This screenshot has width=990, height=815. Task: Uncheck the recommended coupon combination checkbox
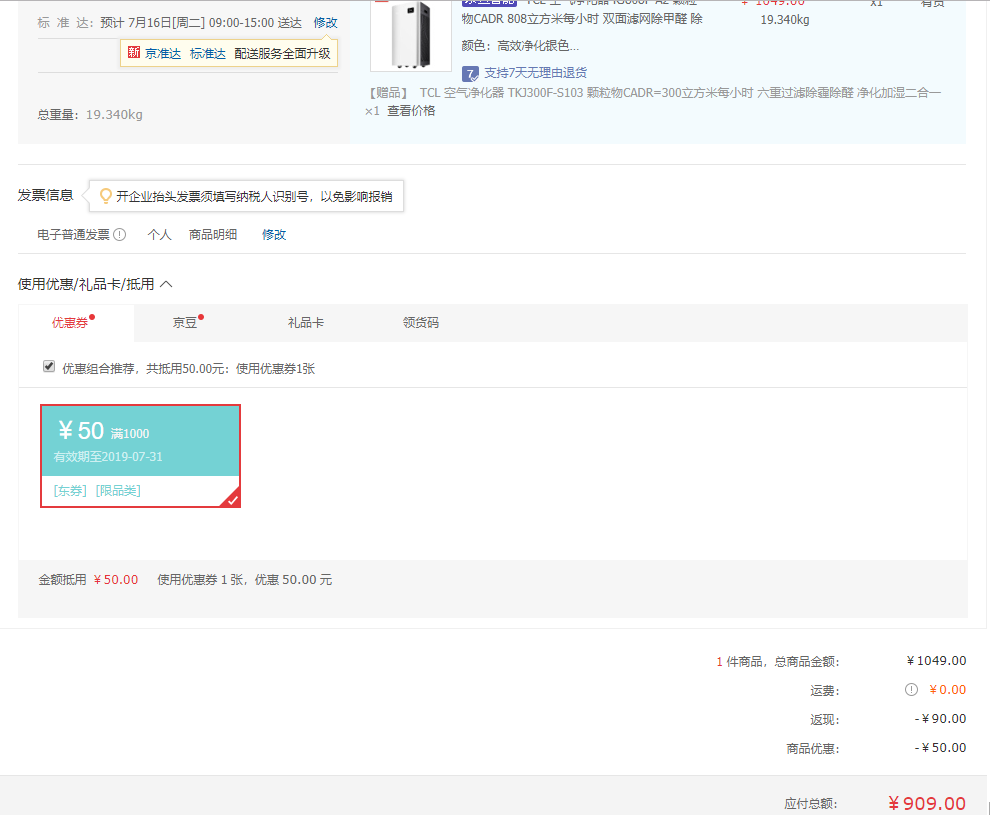tap(49, 367)
